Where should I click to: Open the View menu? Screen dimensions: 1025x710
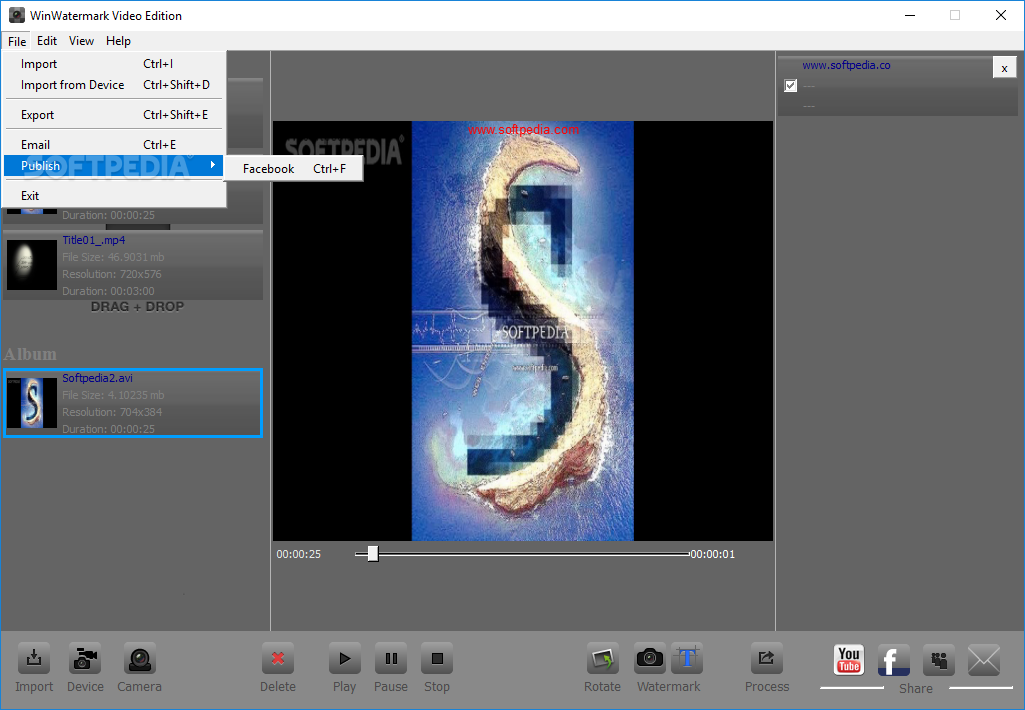coord(81,41)
